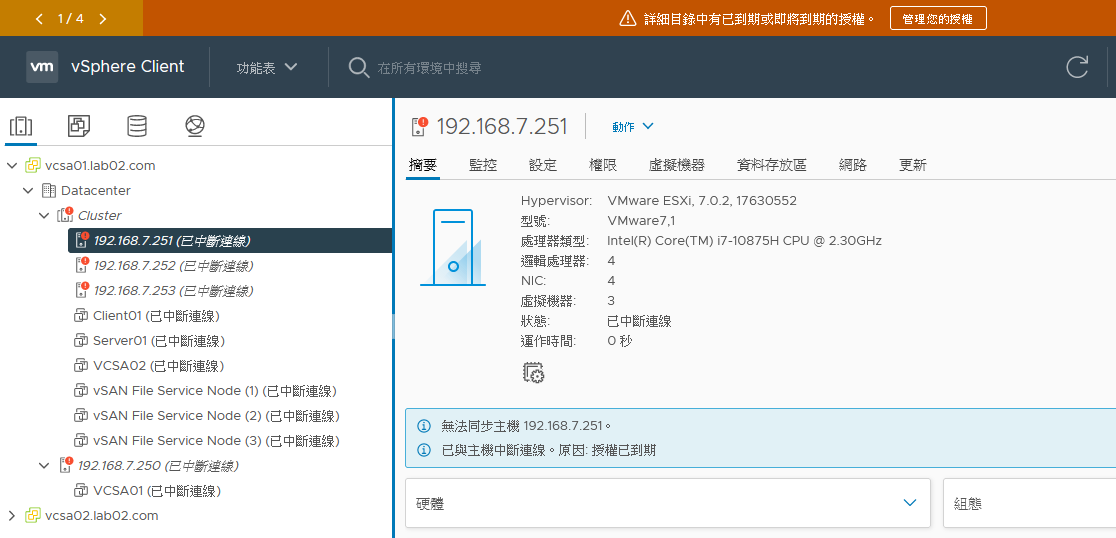1116x538 pixels.
Task: Open the Hosts and Clusters inventory view
Action: (x=21, y=127)
